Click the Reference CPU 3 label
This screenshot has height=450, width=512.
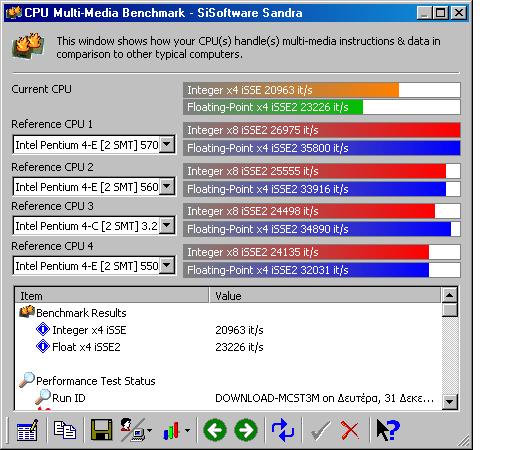[52, 206]
